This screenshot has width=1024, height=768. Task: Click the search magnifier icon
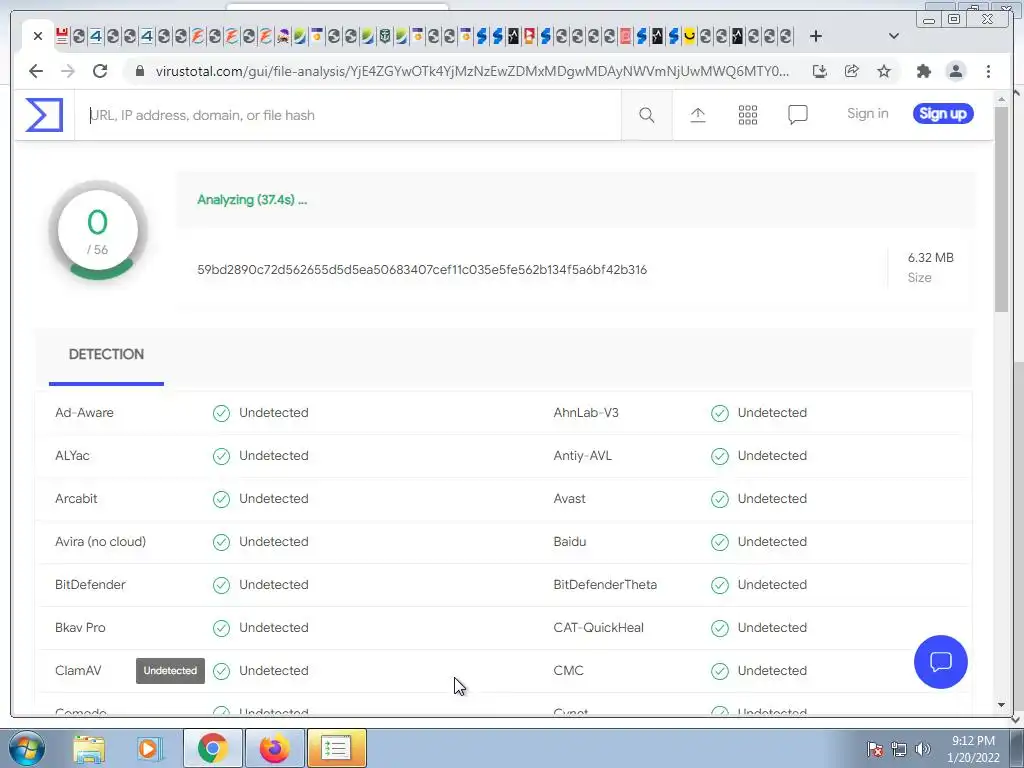[x=647, y=115]
